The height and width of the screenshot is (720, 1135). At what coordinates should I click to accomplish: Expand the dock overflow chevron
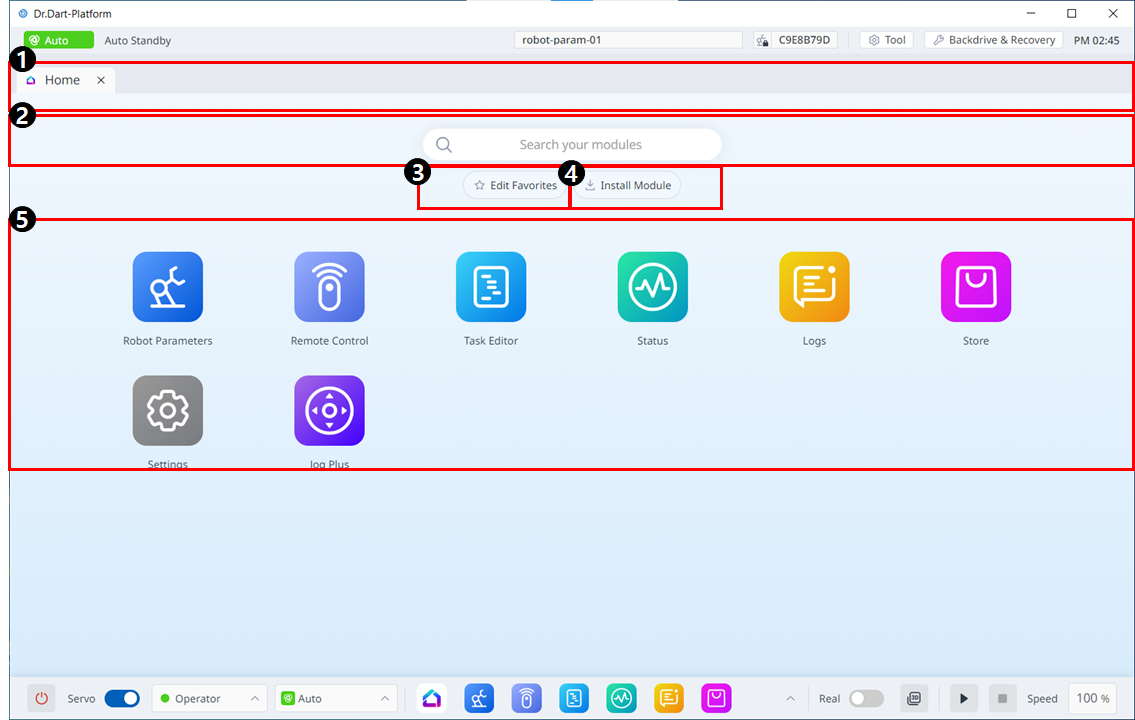[x=790, y=698]
